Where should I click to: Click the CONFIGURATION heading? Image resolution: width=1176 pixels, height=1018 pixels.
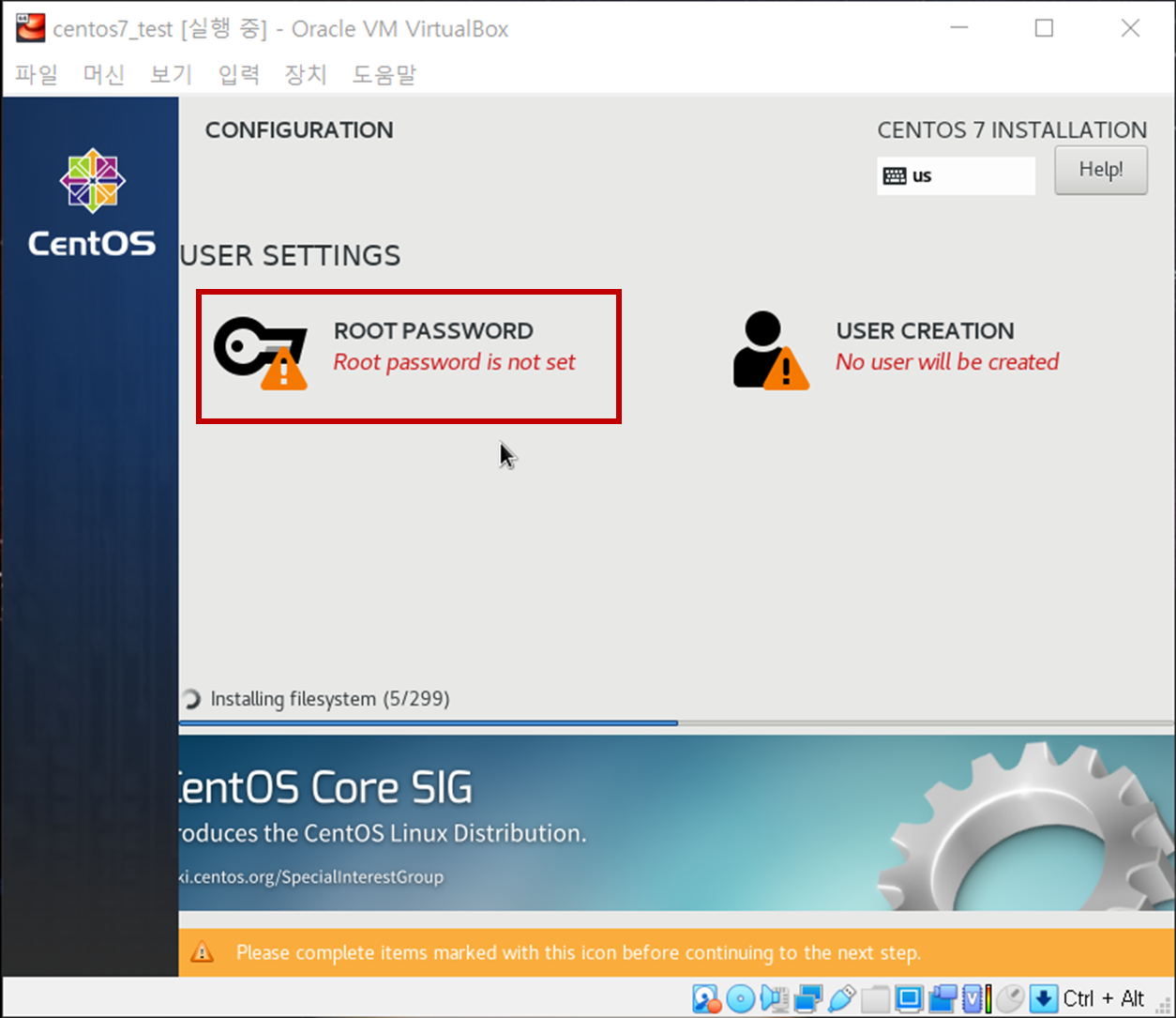tap(299, 129)
